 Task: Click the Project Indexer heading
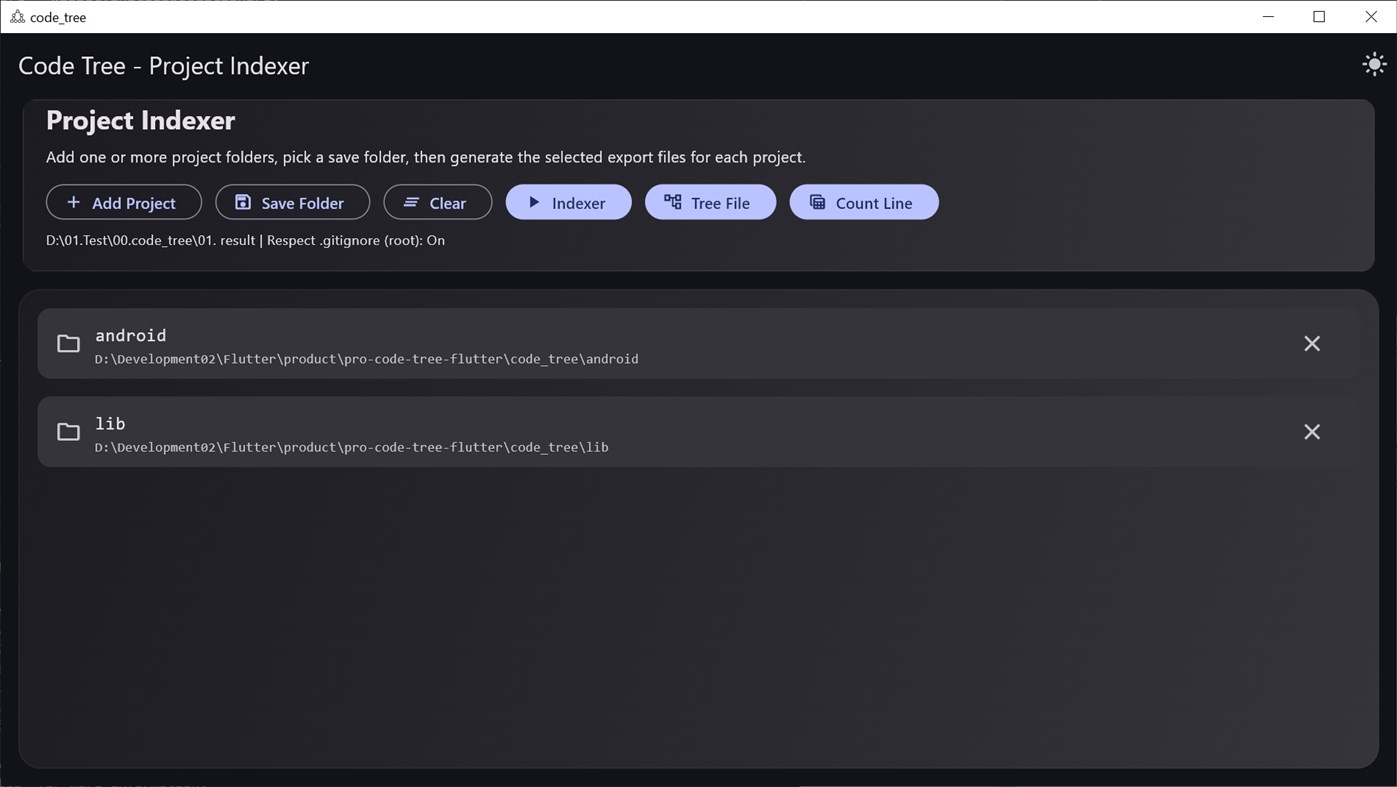[140, 120]
